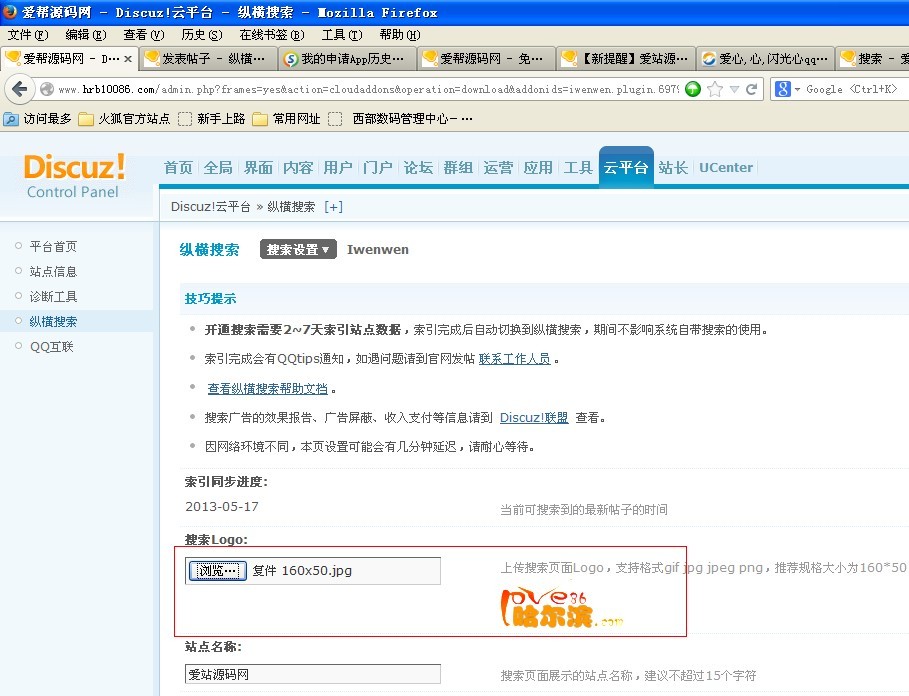This screenshot has height=696, width=909.
Task: Switch to the Iwenwen sub-tab
Action: pos(377,249)
